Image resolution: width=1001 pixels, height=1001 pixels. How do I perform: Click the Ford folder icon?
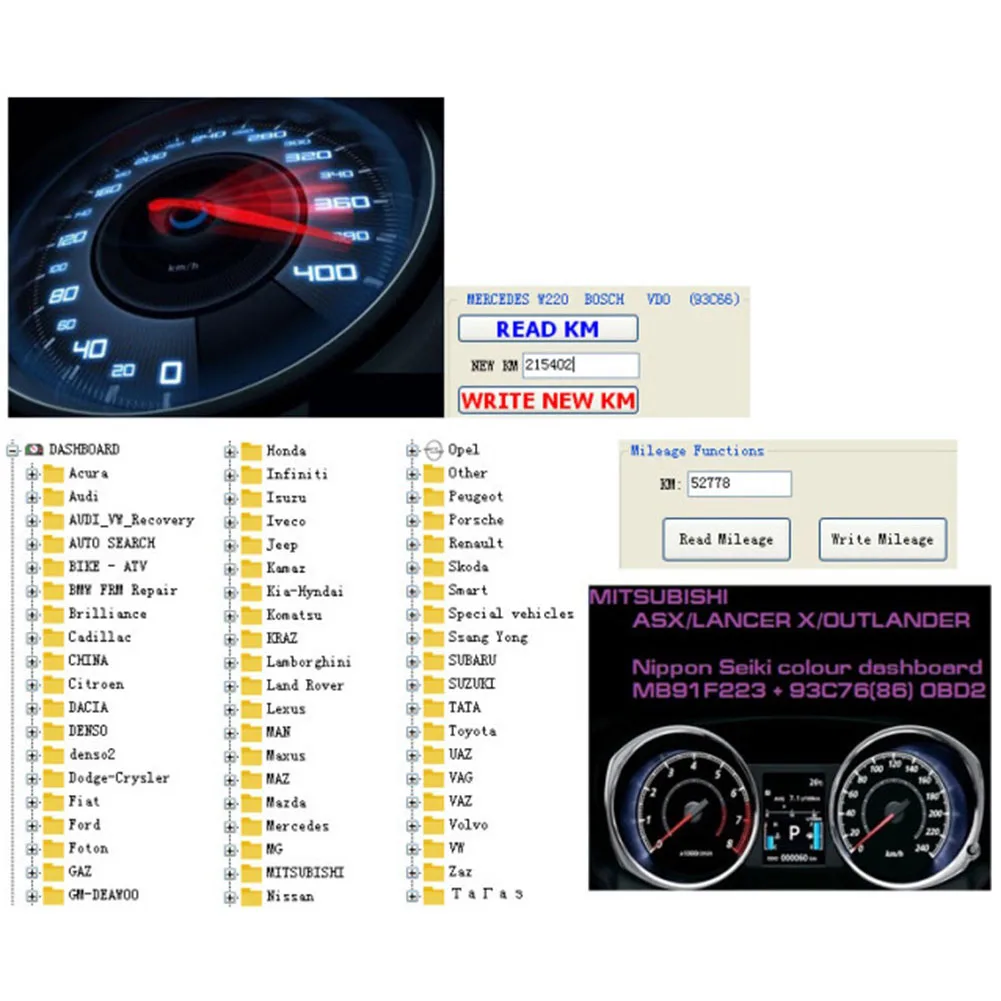click(x=53, y=825)
